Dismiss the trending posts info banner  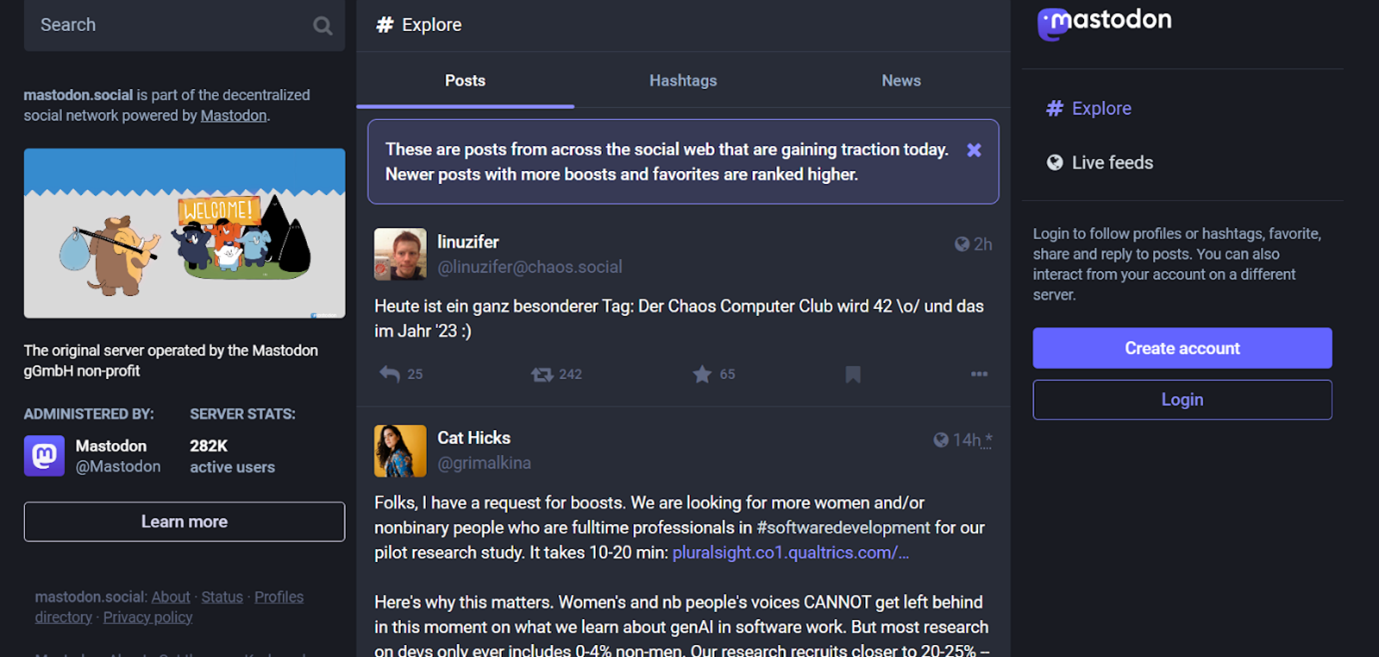pyautogui.click(x=973, y=150)
